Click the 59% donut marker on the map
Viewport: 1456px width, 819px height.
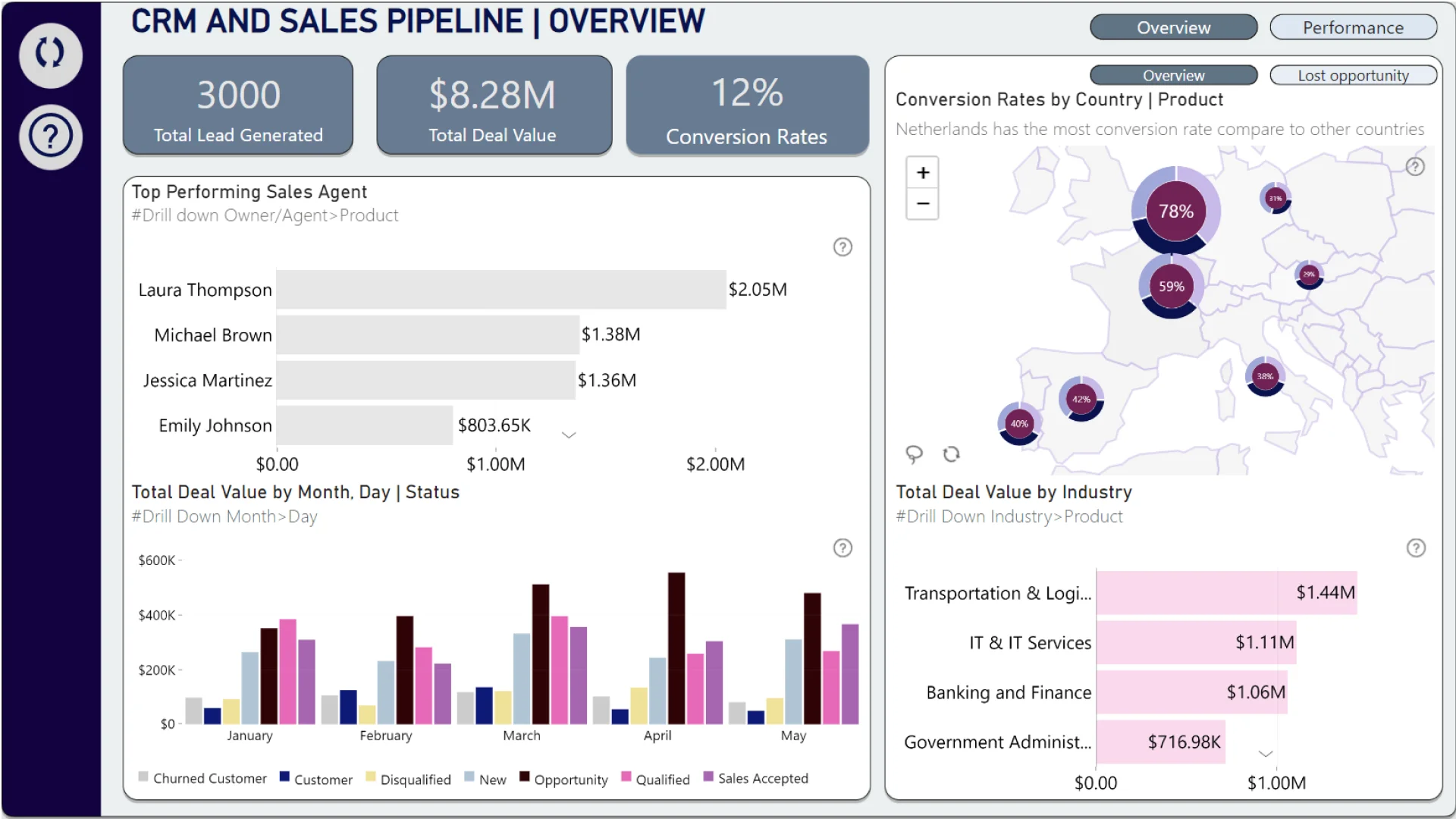click(1171, 287)
